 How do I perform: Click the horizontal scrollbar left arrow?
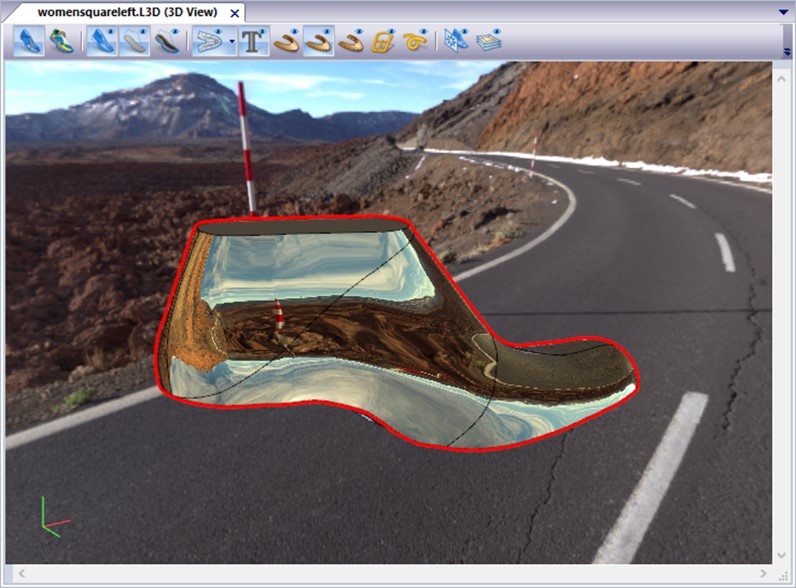[x=21, y=573]
